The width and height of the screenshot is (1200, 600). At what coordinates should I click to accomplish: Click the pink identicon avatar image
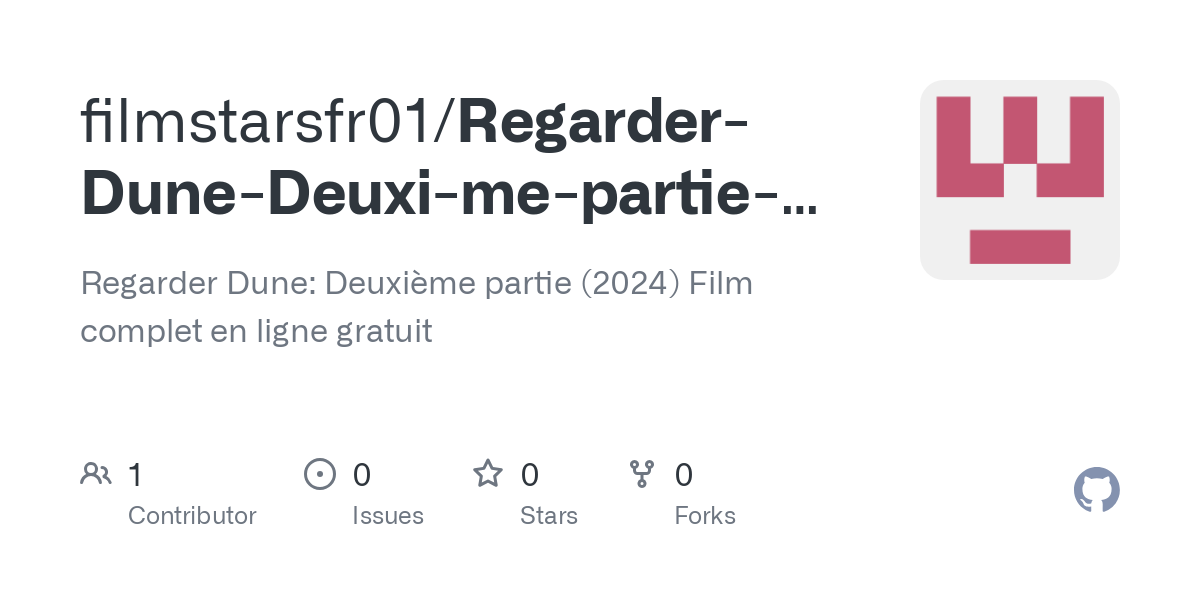[x=1019, y=180]
